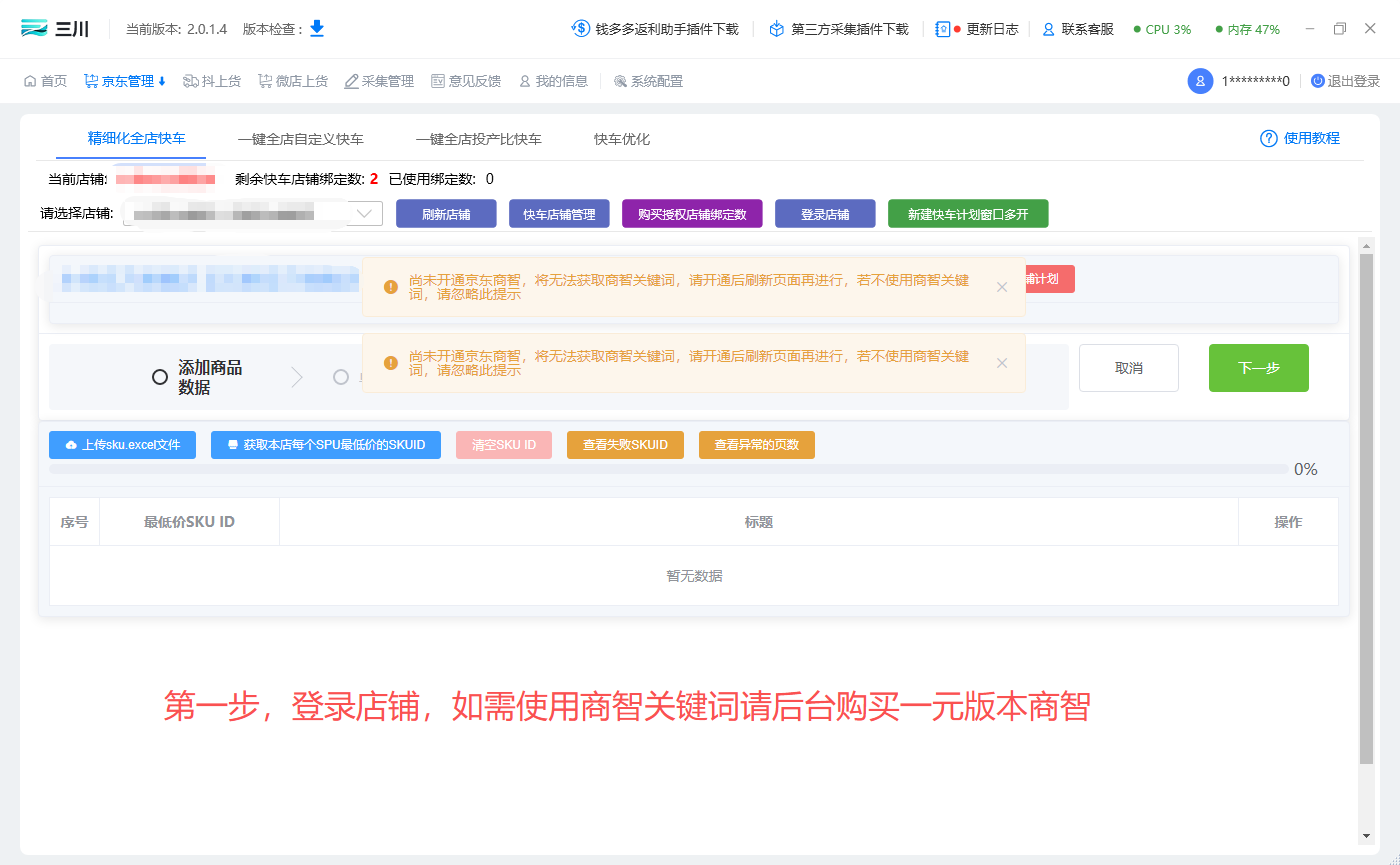Open the 请选择店铺 dropdown

pyautogui.click(x=253, y=213)
